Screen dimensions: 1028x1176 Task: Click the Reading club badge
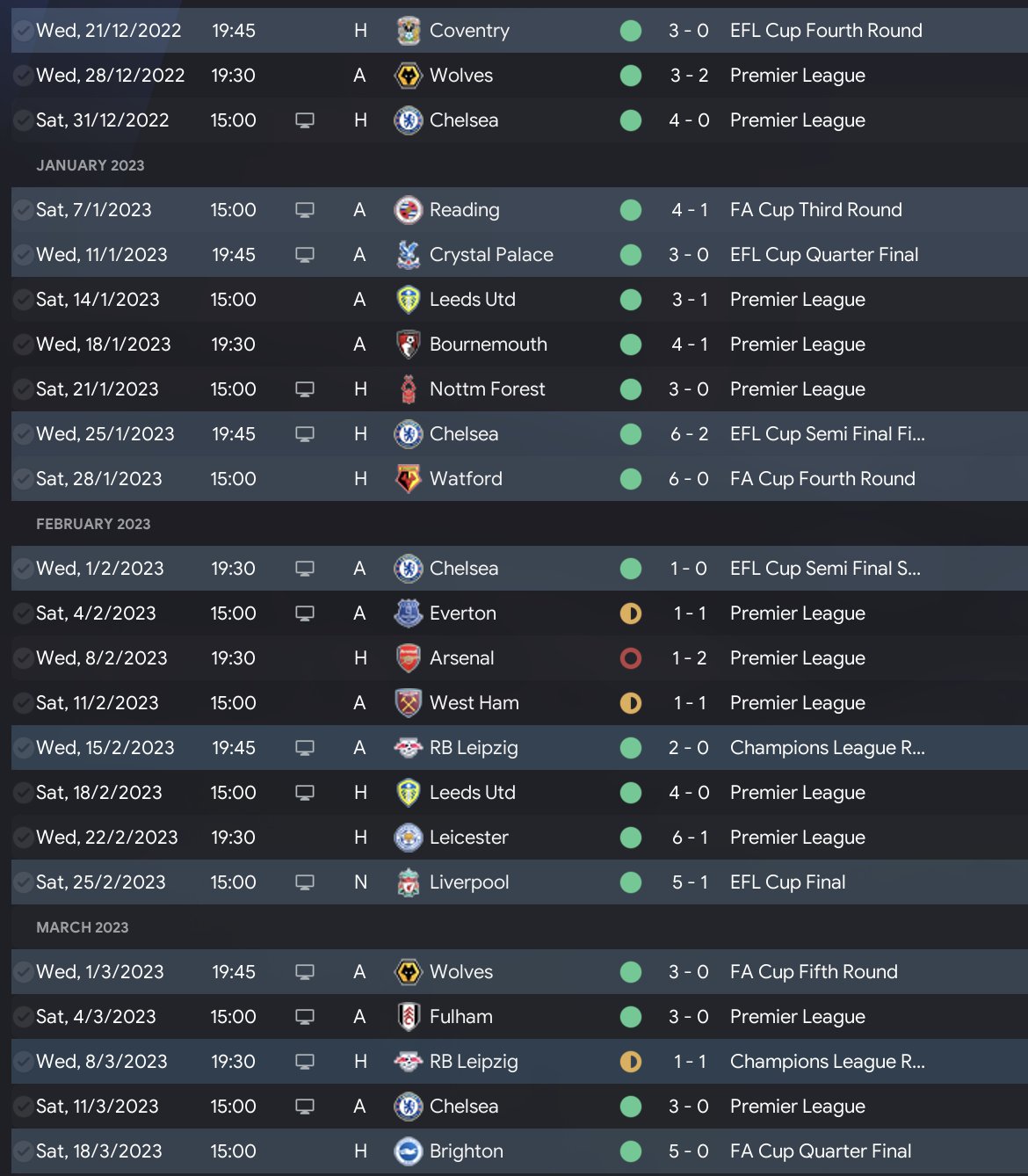(x=408, y=210)
